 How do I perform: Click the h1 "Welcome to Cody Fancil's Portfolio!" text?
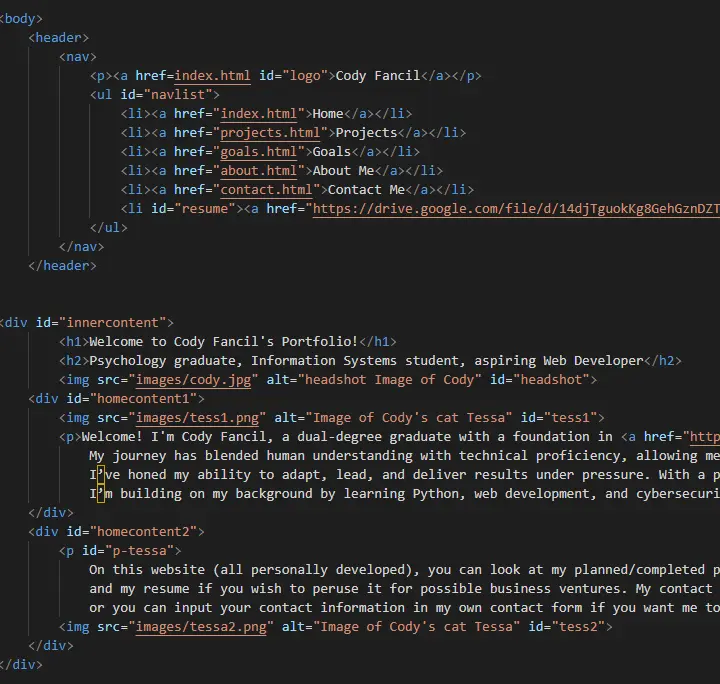point(224,342)
